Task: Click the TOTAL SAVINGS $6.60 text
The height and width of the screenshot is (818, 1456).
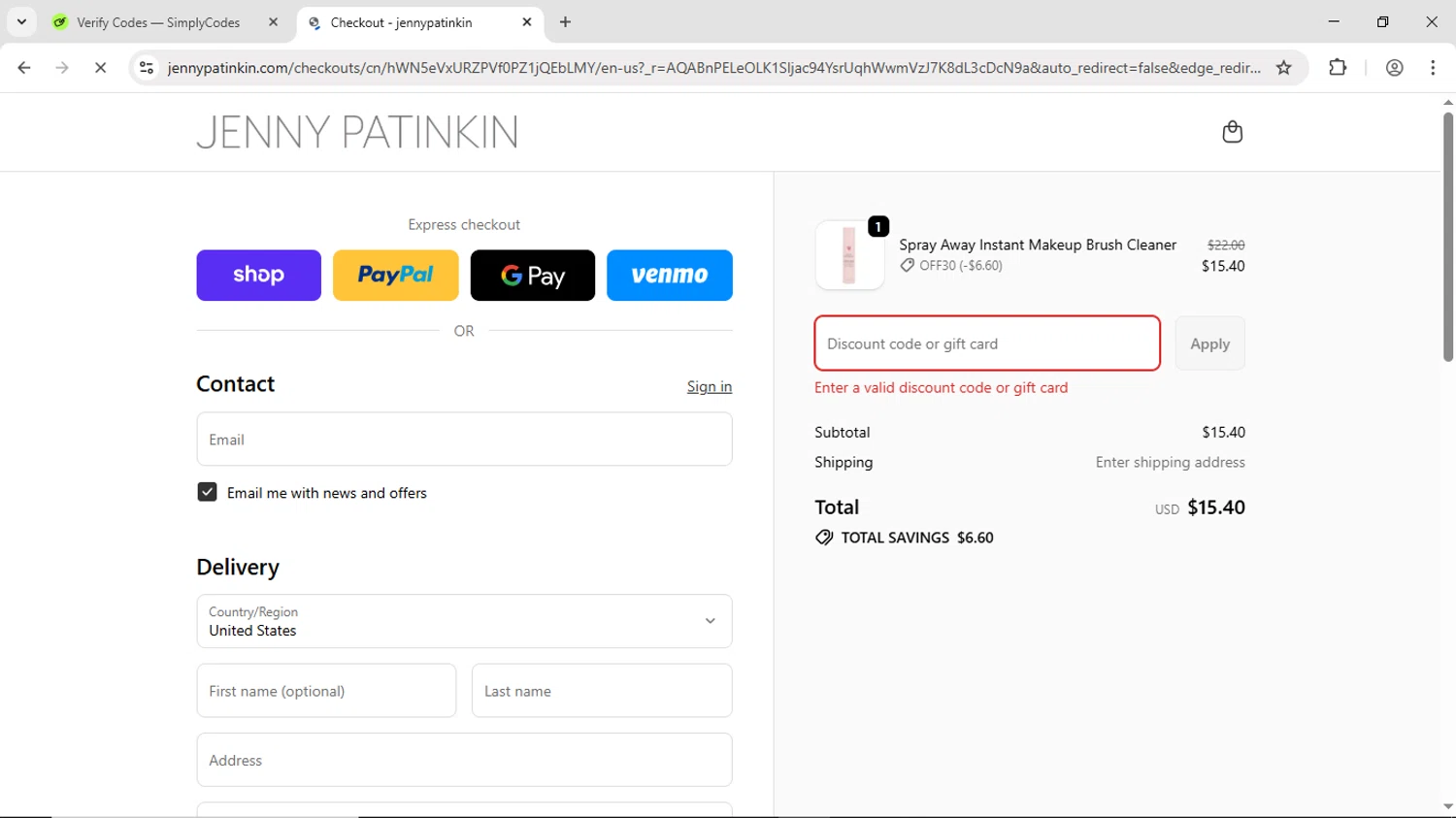Action: [x=917, y=538]
